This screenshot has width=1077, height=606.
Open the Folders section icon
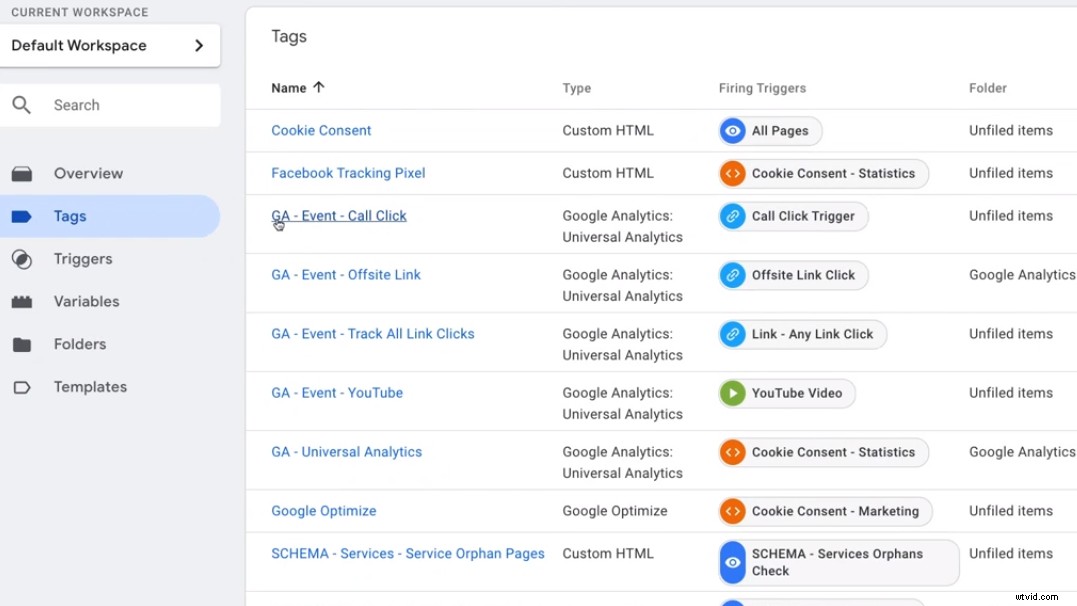point(23,344)
